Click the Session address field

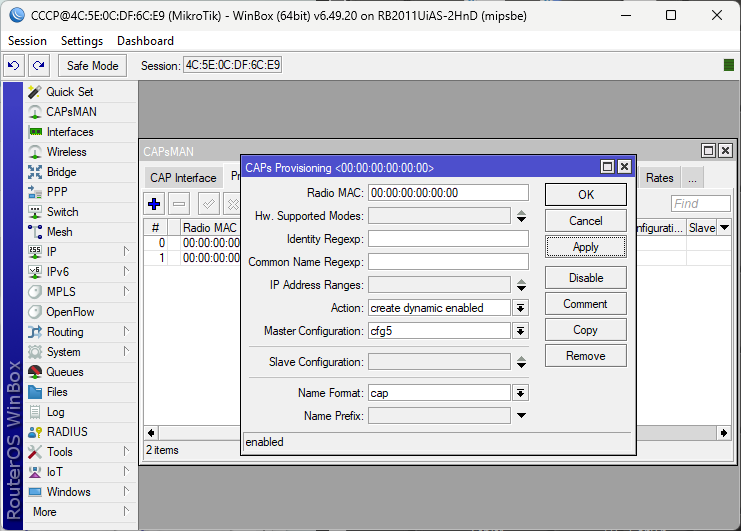[233, 65]
